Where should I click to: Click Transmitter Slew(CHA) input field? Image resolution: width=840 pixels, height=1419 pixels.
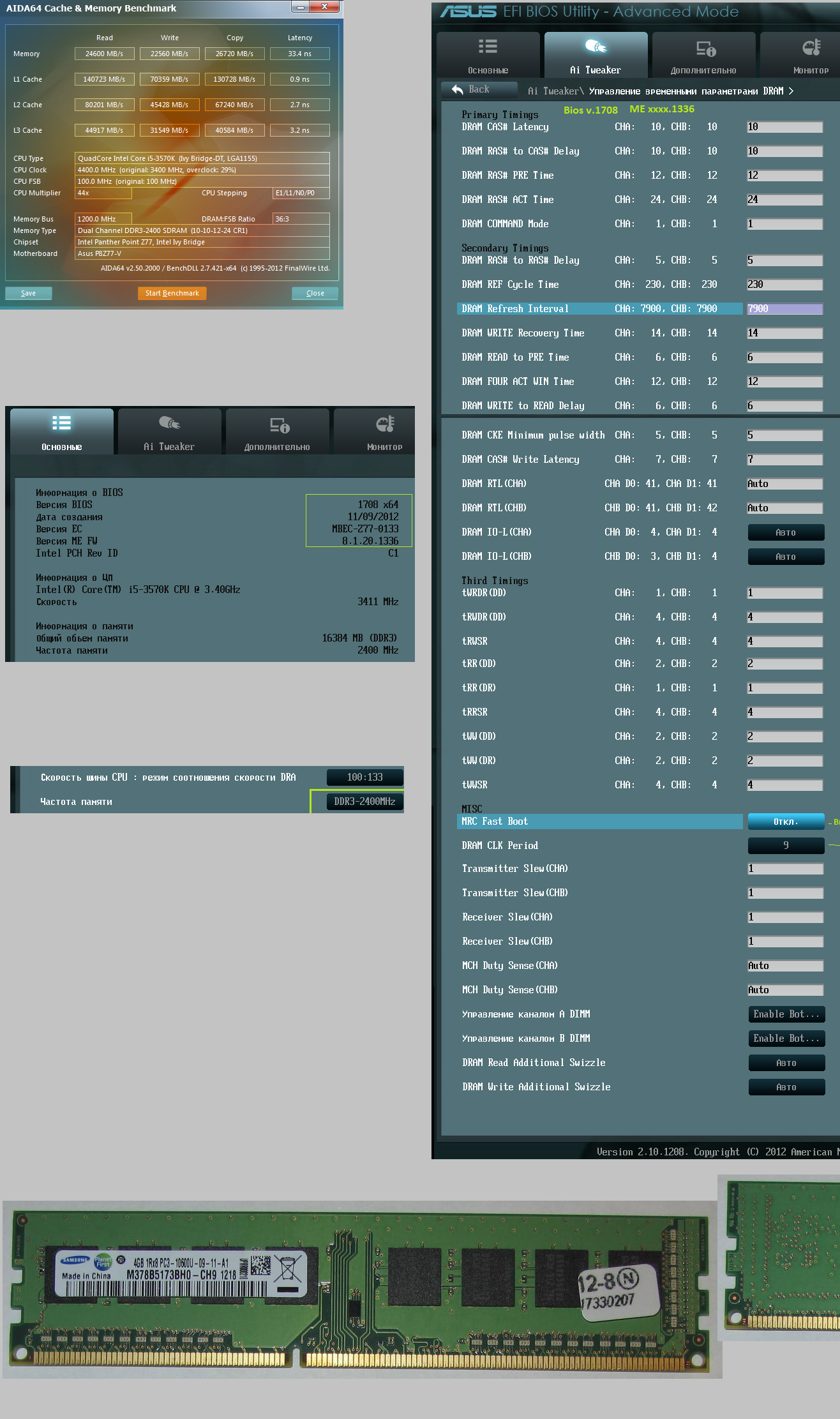coord(785,869)
